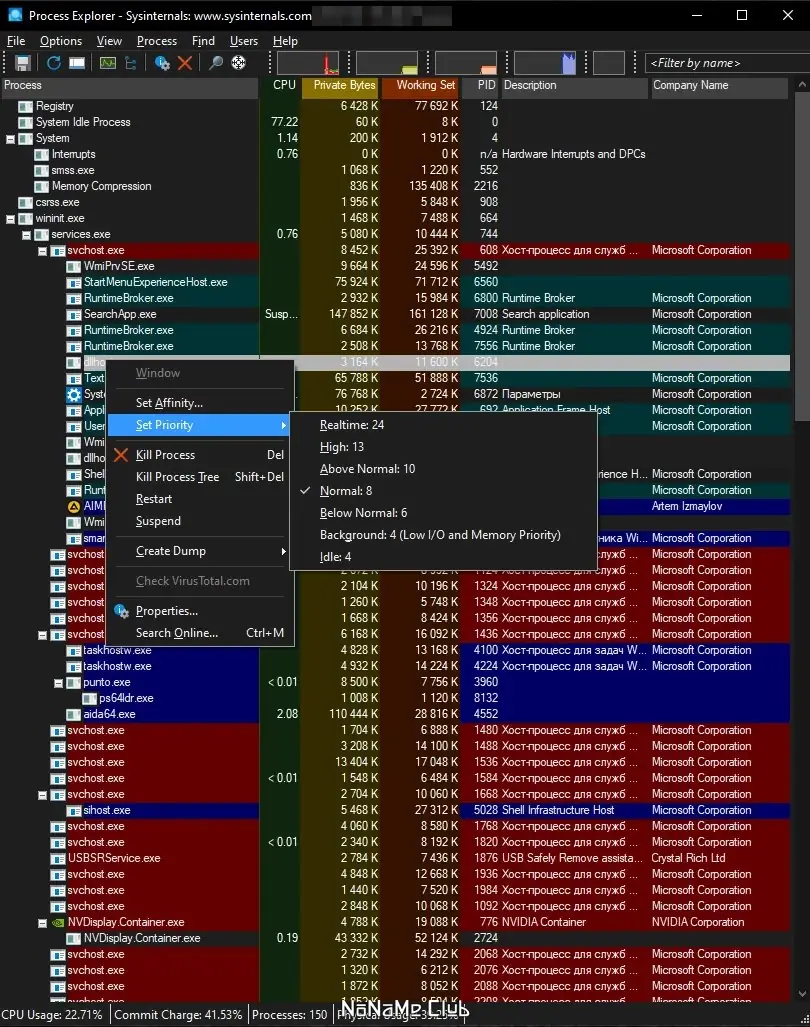Choose Kill Process Tree entry
The image size is (810, 1027).
(x=200, y=477)
